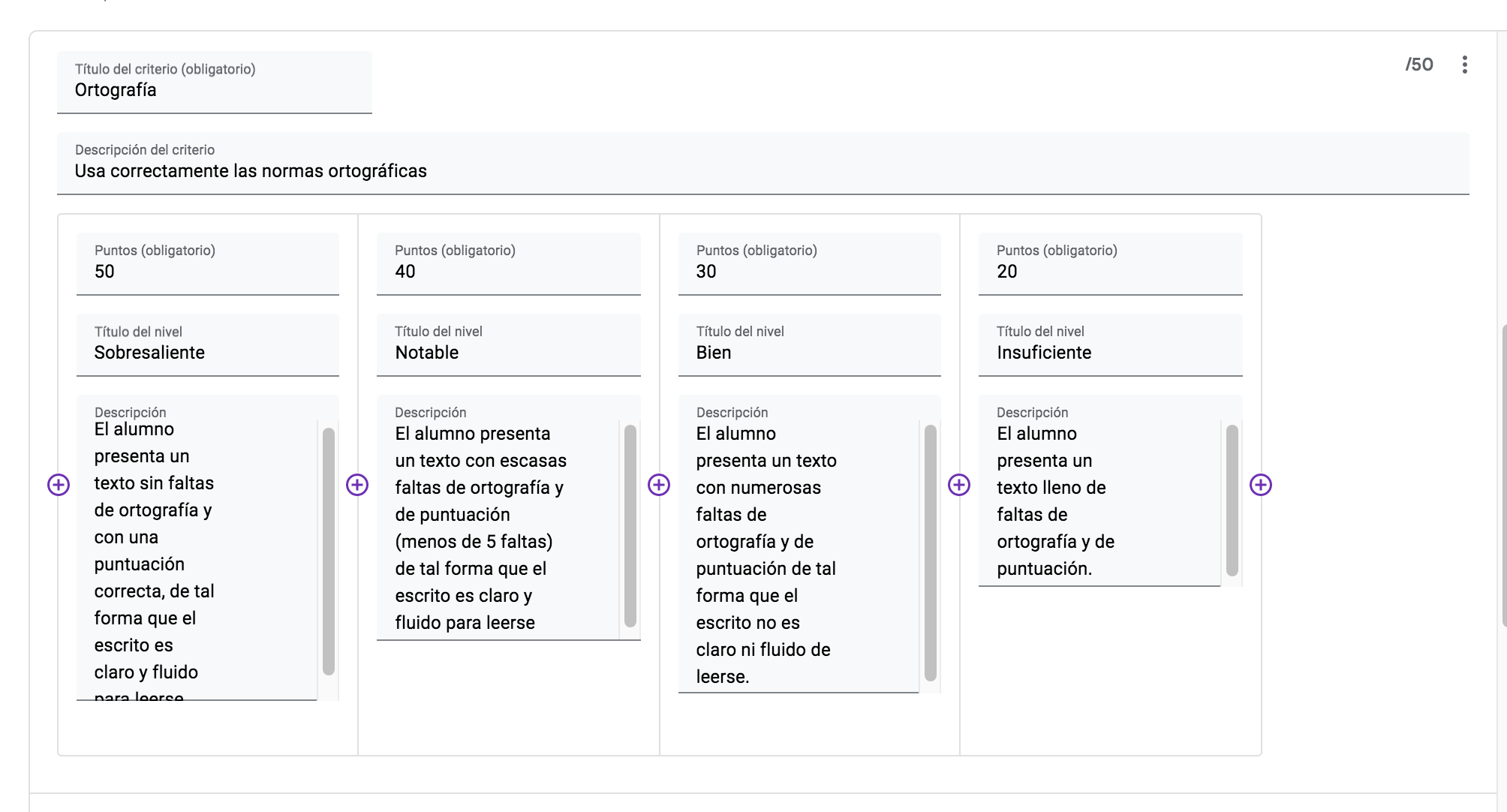Add level after the Insuficiente column

pyautogui.click(x=1261, y=485)
